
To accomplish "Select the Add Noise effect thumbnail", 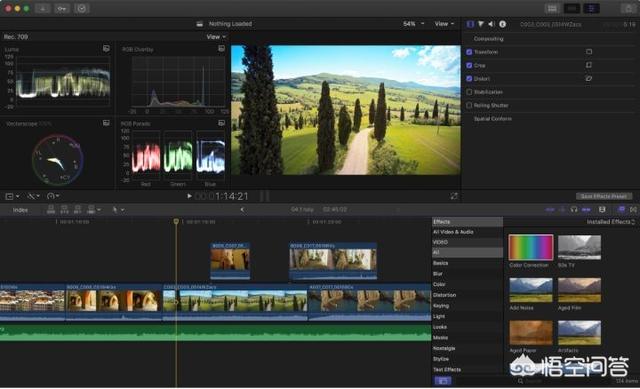I will [531, 290].
